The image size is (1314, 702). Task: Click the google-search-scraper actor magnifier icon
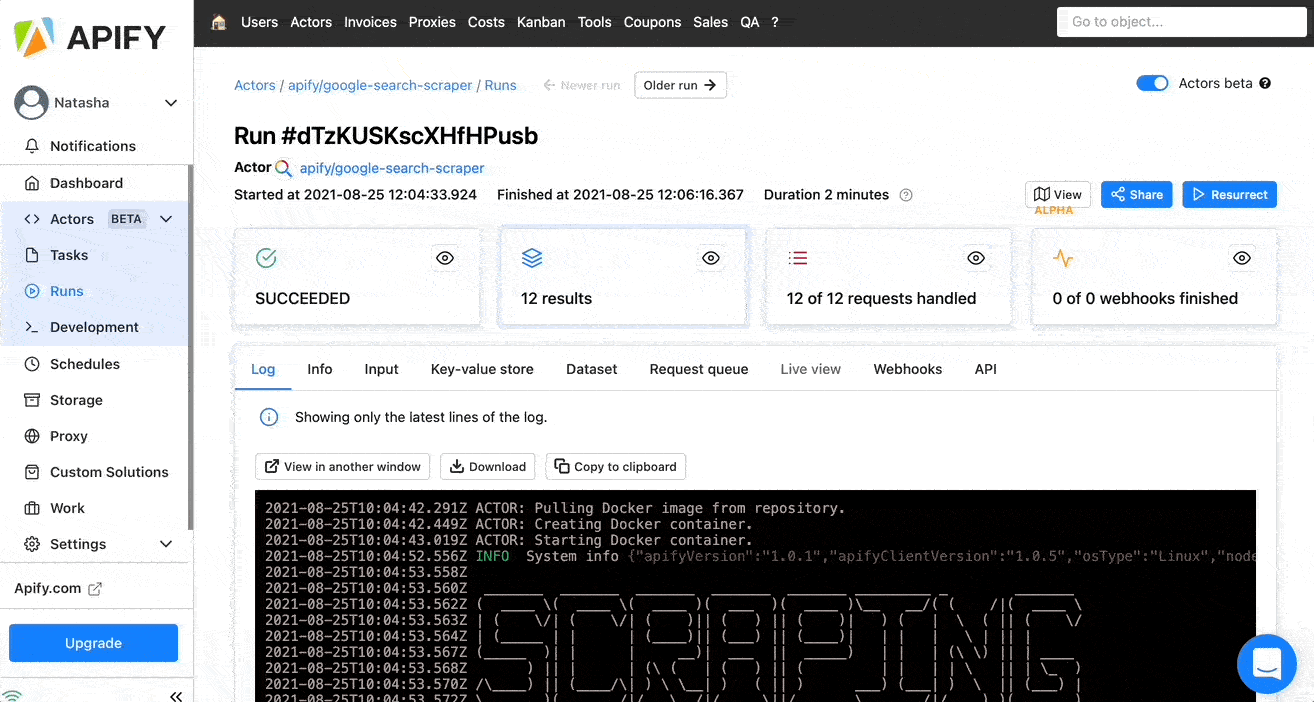[x=284, y=169]
